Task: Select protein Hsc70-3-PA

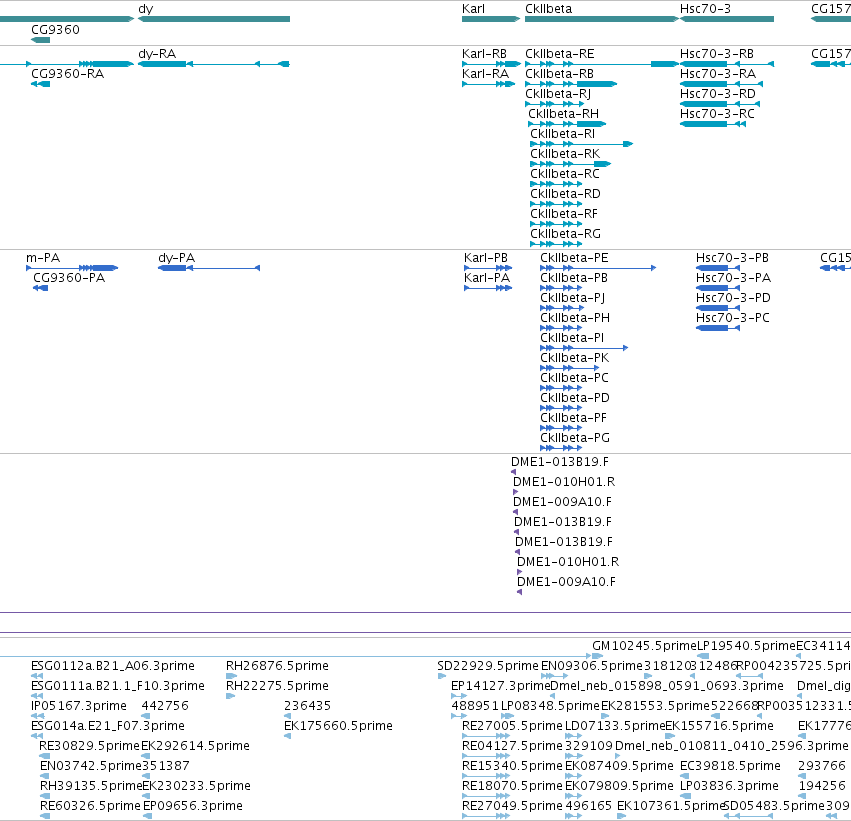Action: point(718,288)
